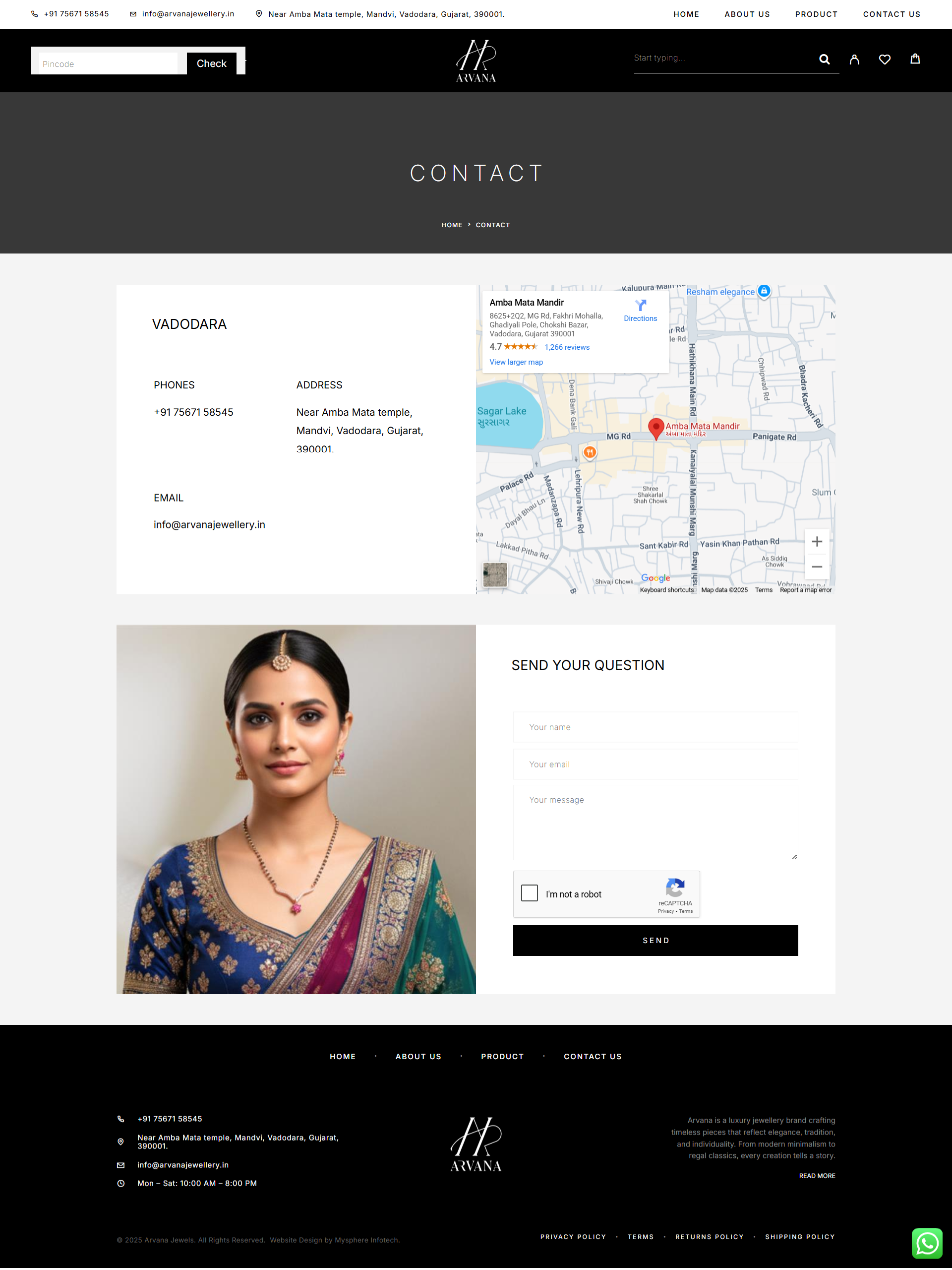Open the shopping bag icon
952x1270 pixels.
click(x=915, y=59)
